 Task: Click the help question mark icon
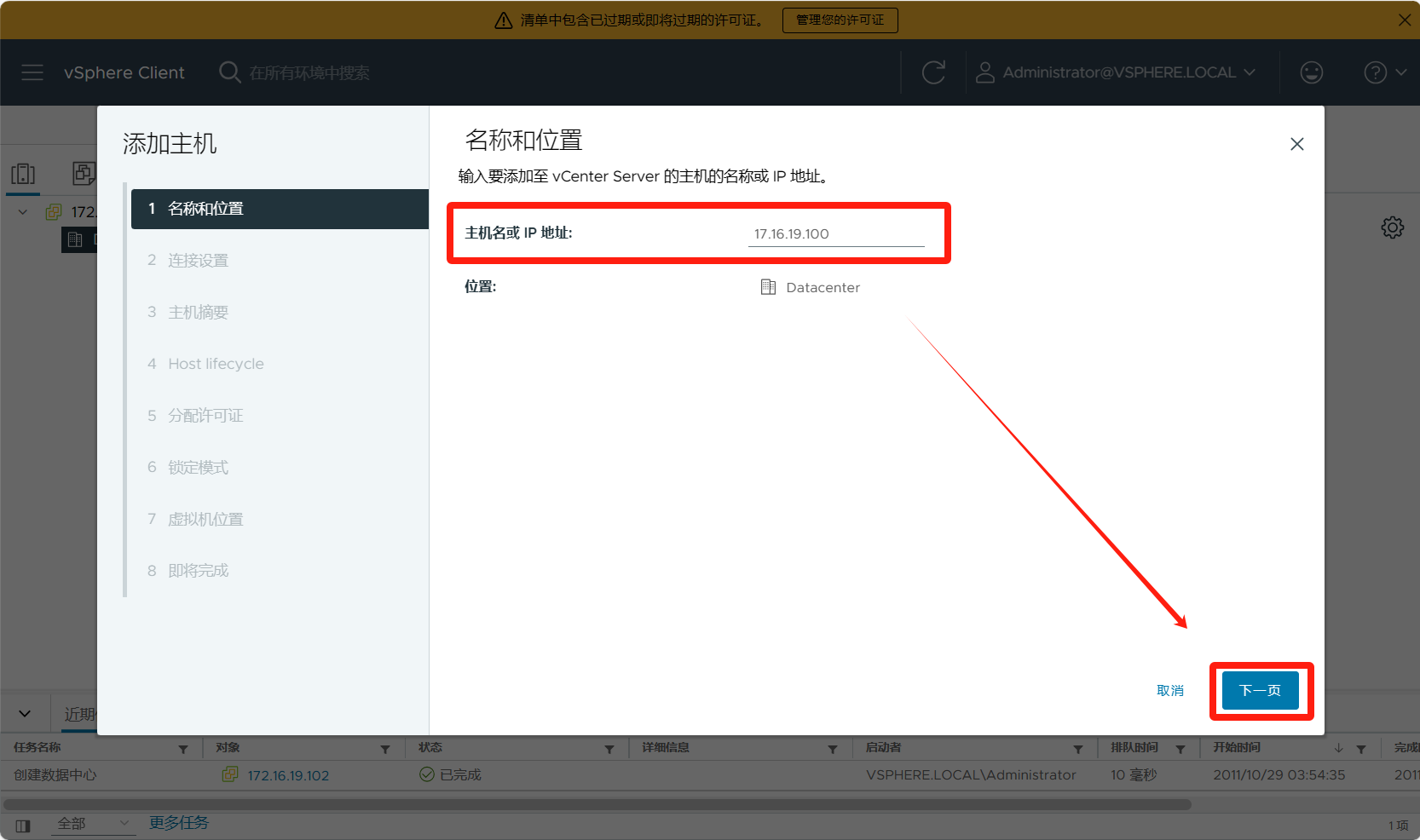(1375, 72)
